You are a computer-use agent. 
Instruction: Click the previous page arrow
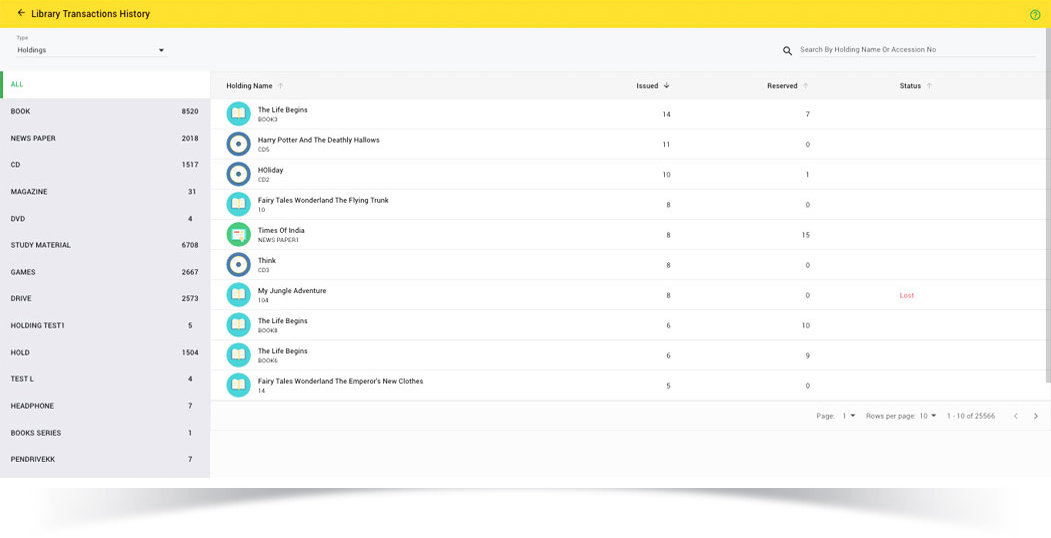click(1015, 416)
